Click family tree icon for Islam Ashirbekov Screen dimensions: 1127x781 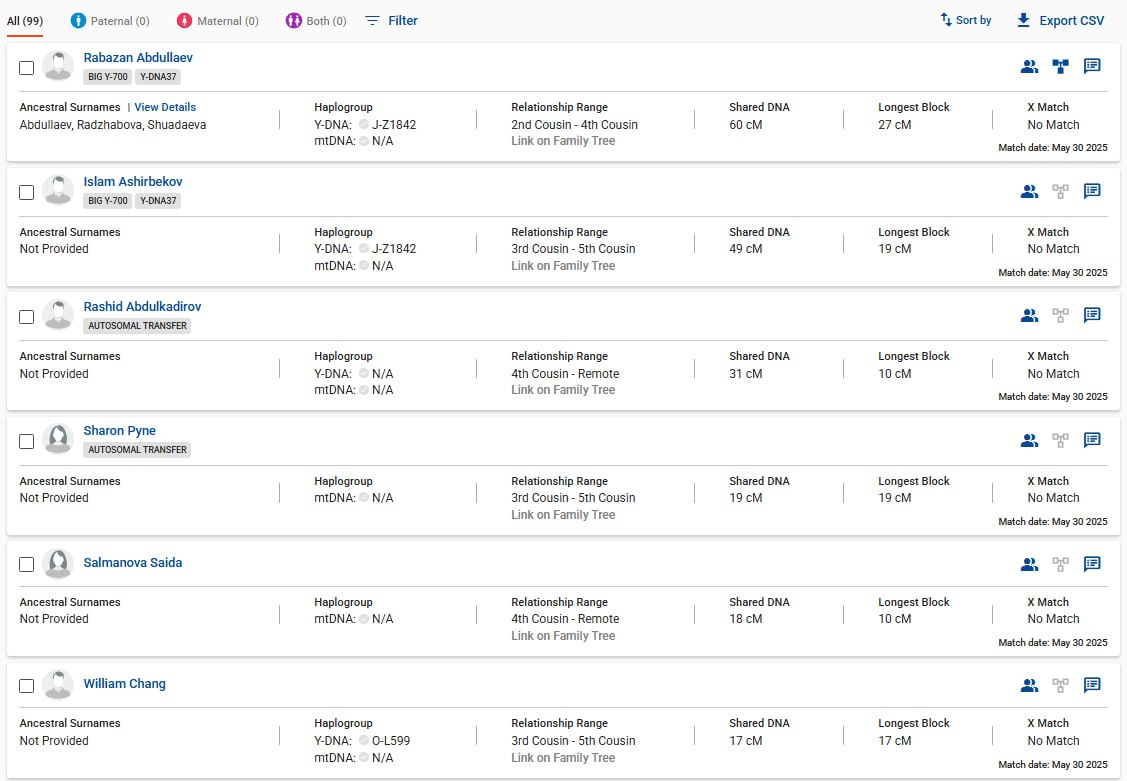pos(1060,191)
